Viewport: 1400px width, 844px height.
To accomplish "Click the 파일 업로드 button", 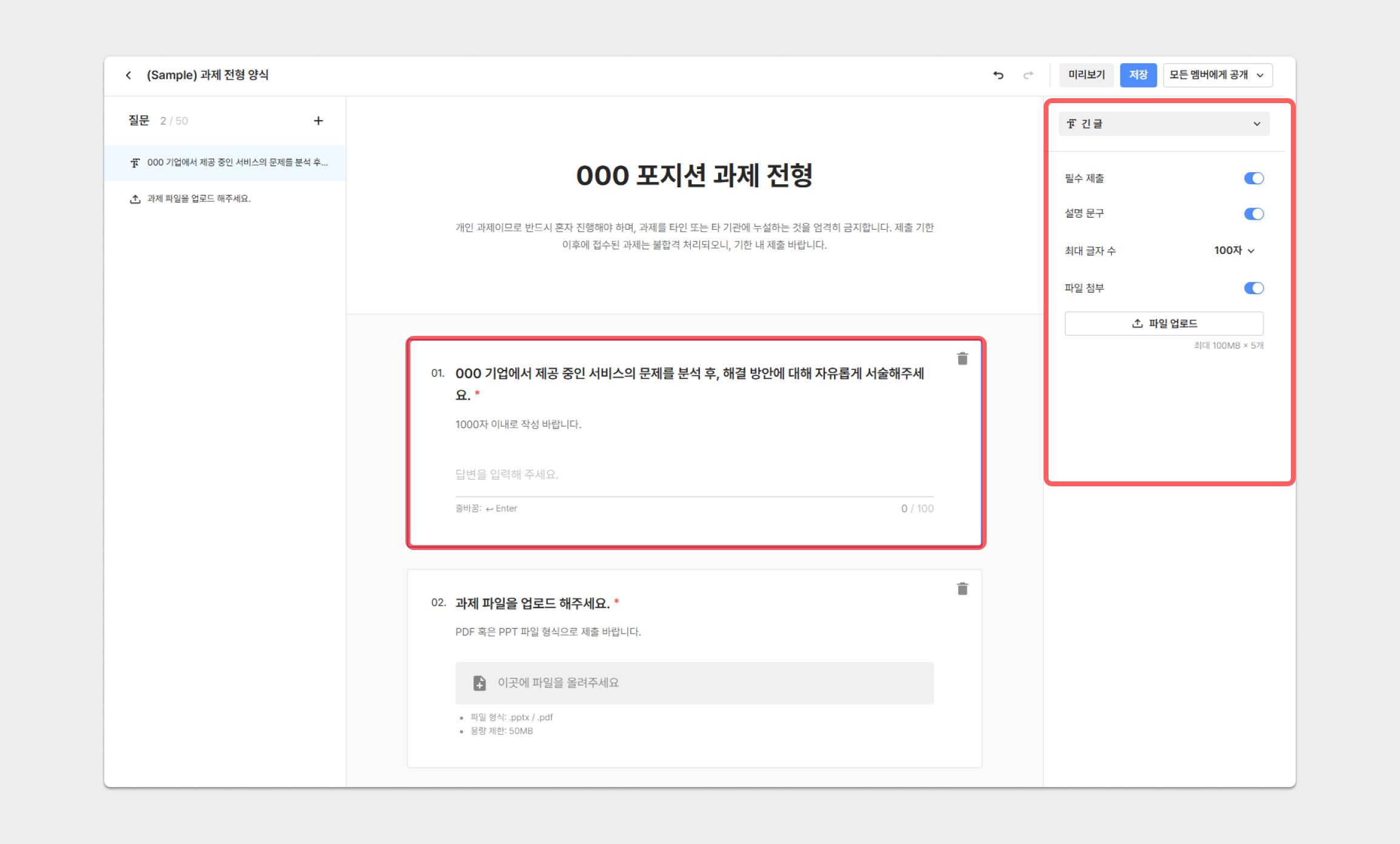I will click(1164, 324).
